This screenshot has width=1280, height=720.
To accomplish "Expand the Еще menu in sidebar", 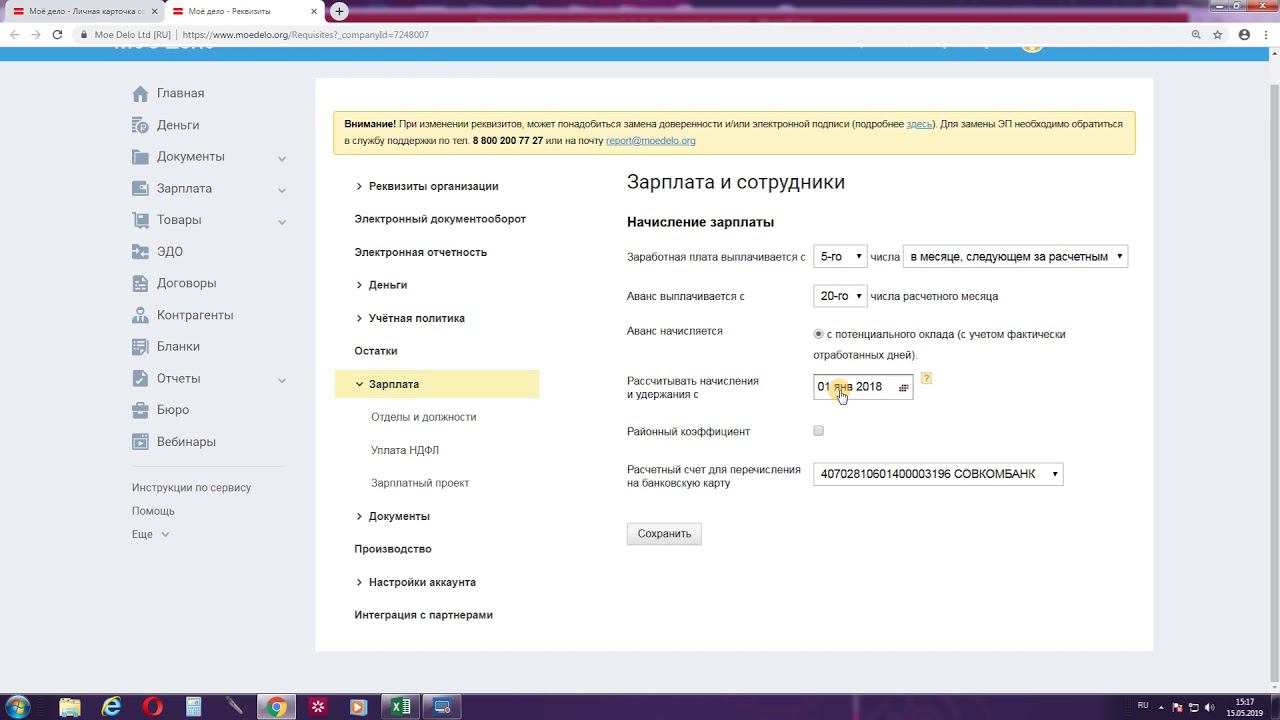I will [x=151, y=534].
